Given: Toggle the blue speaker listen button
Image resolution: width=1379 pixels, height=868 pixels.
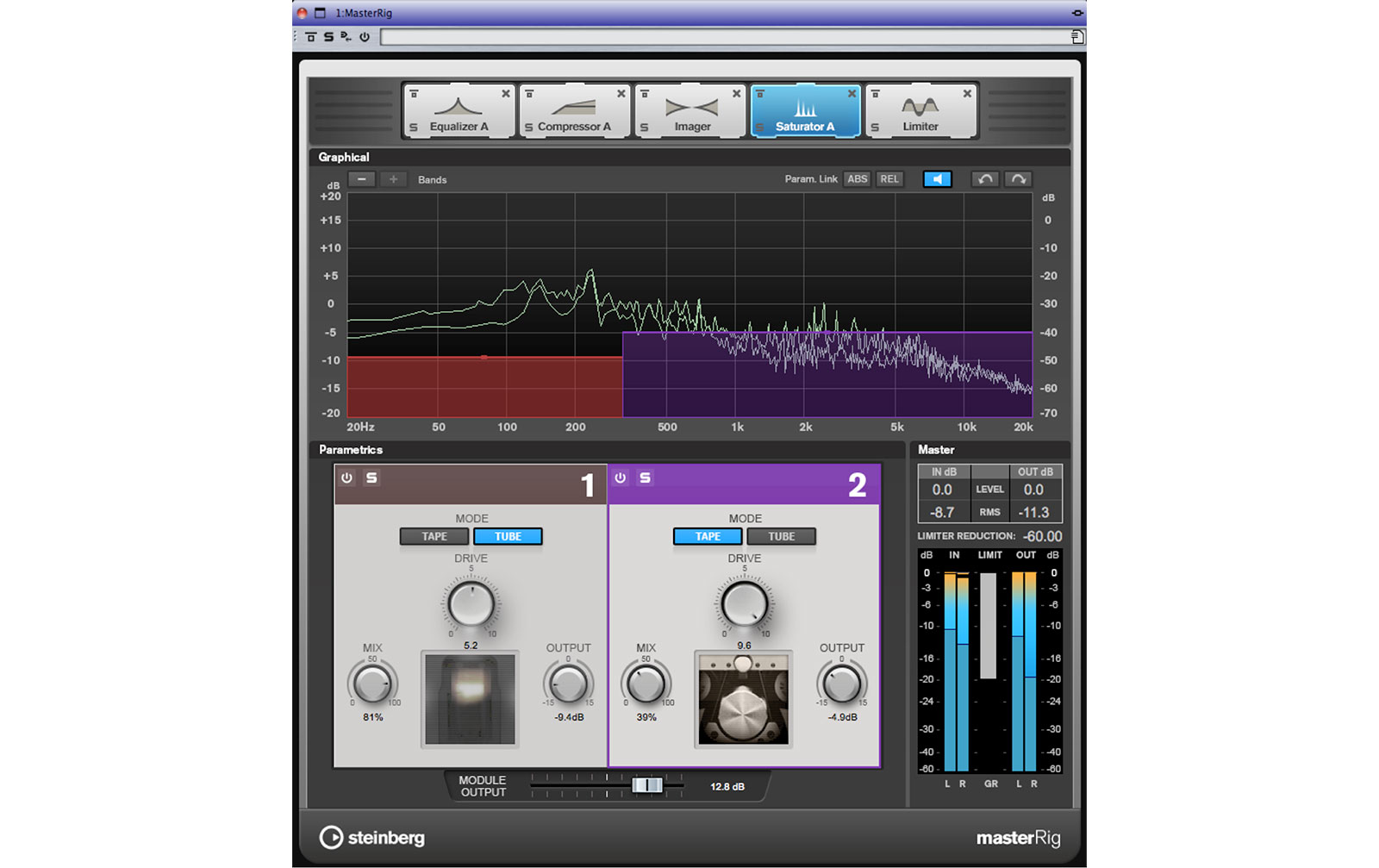Looking at the screenshot, I should 937,179.
